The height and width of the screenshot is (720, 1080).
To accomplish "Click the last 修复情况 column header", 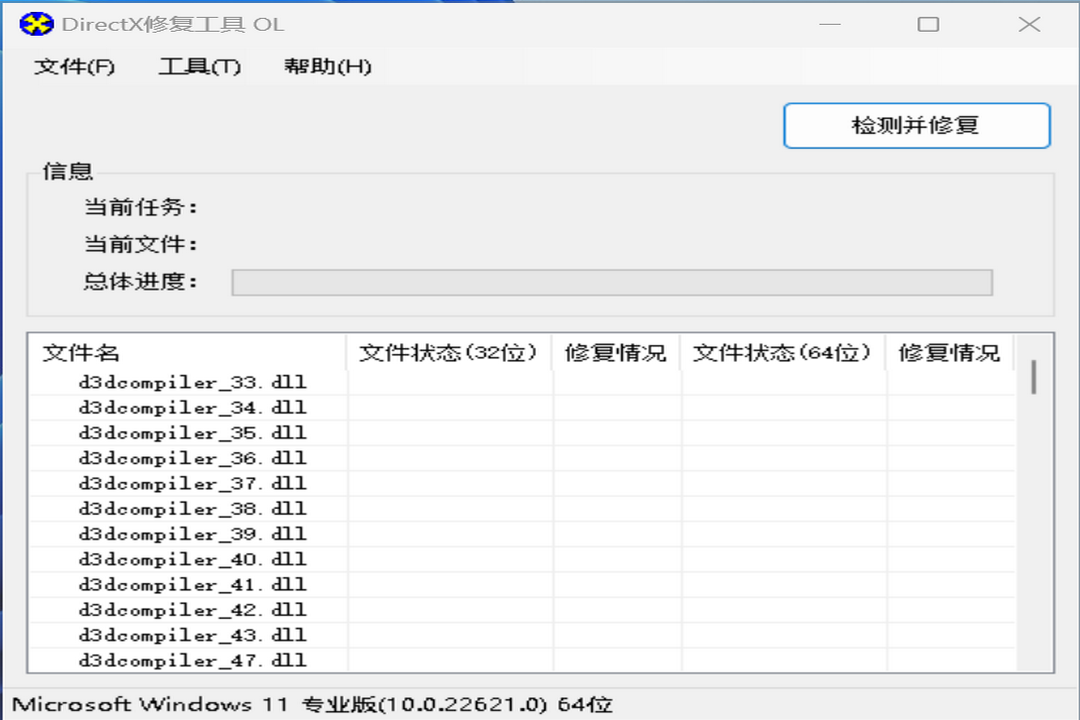I will point(949,353).
